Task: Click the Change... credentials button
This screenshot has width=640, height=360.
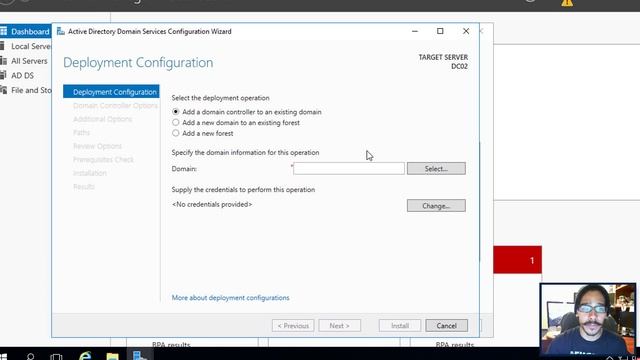Action: pos(436,206)
